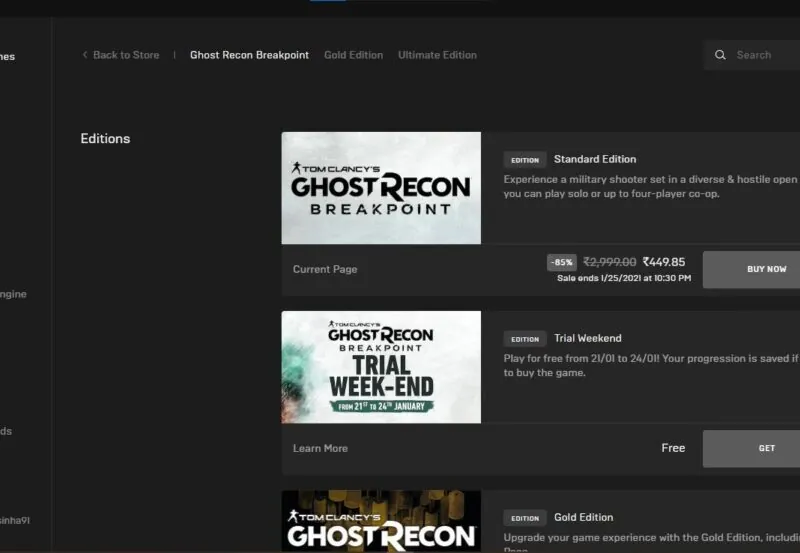Go back via Back to Store link
Screen dimensions: 800x553
[x=126, y=55]
